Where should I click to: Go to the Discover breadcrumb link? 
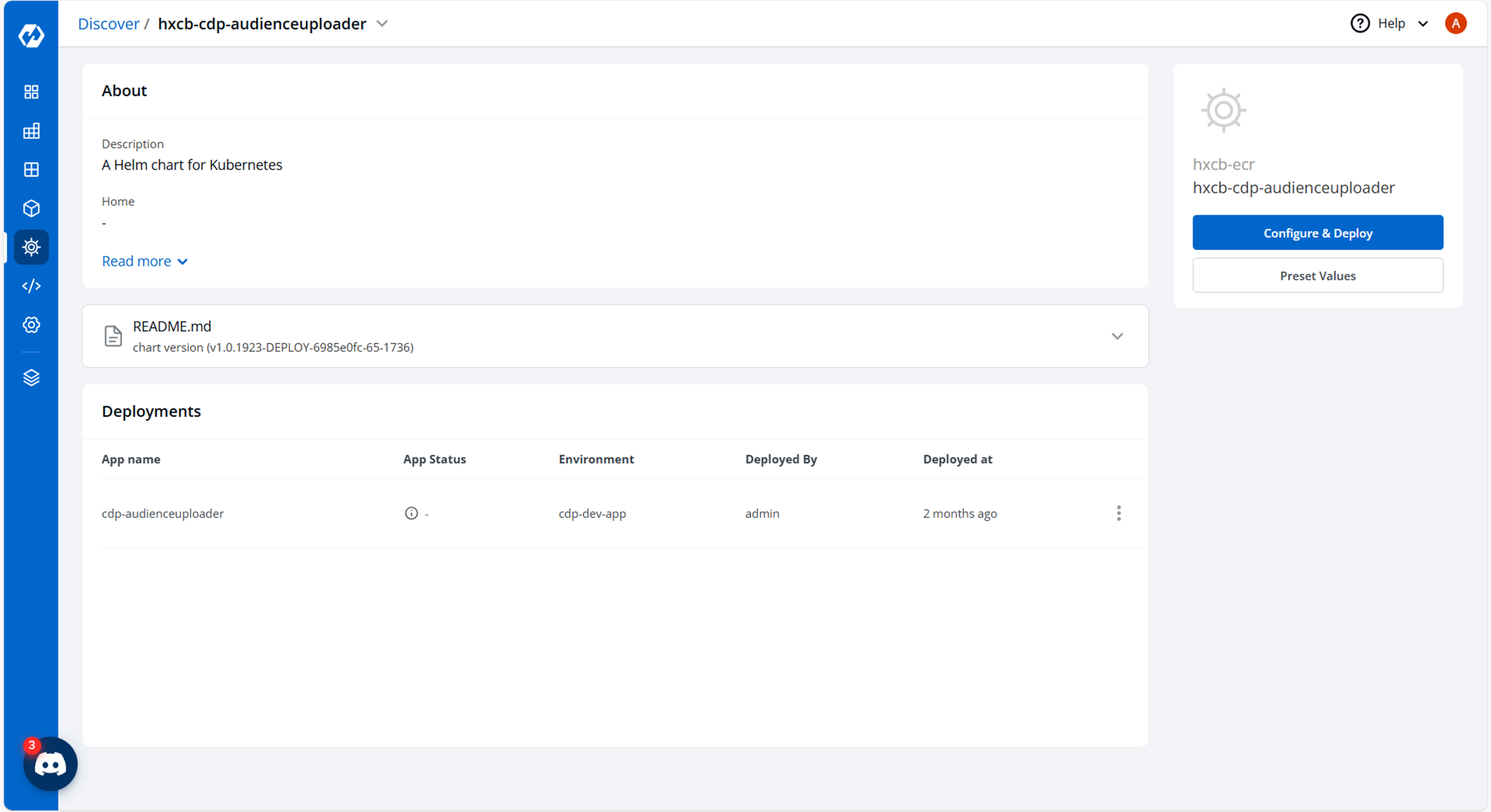108,24
